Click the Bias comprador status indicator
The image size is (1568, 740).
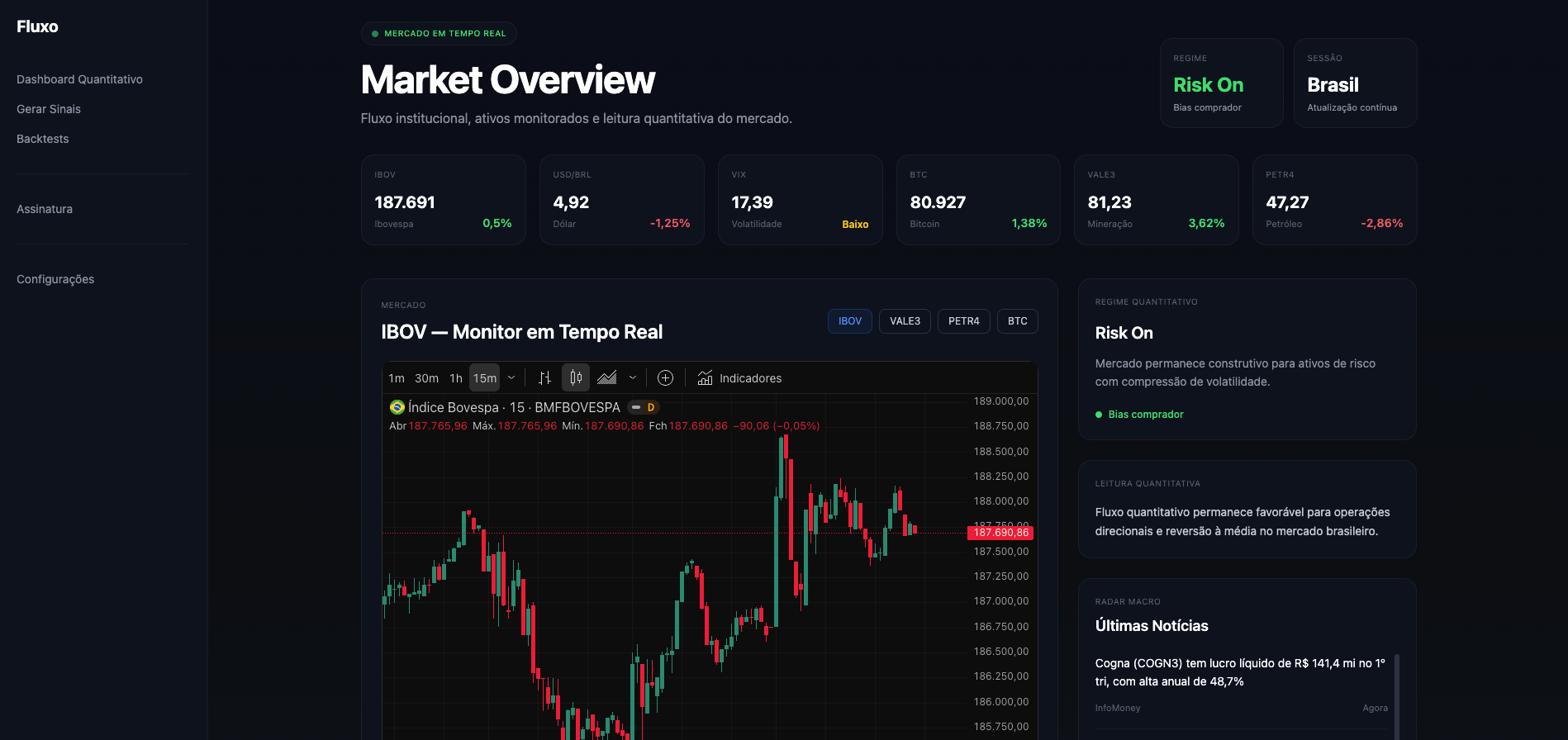click(x=1139, y=415)
